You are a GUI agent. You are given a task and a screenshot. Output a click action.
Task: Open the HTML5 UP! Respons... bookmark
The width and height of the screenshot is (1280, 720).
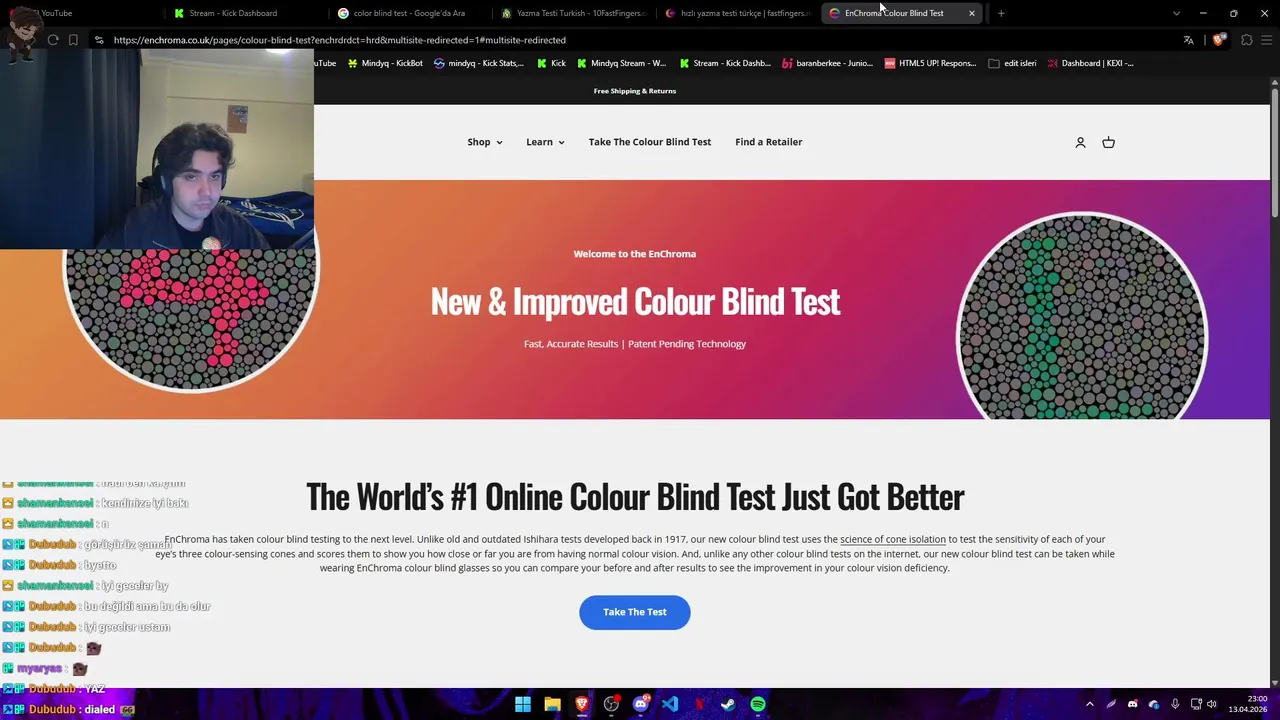click(930, 63)
